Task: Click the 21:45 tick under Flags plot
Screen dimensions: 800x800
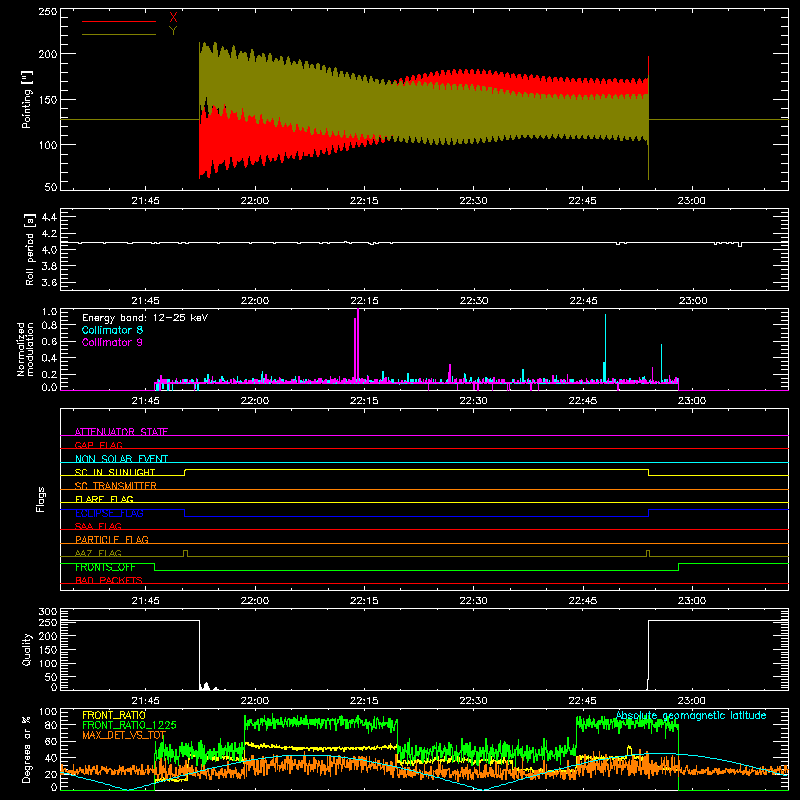Action: [145, 601]
